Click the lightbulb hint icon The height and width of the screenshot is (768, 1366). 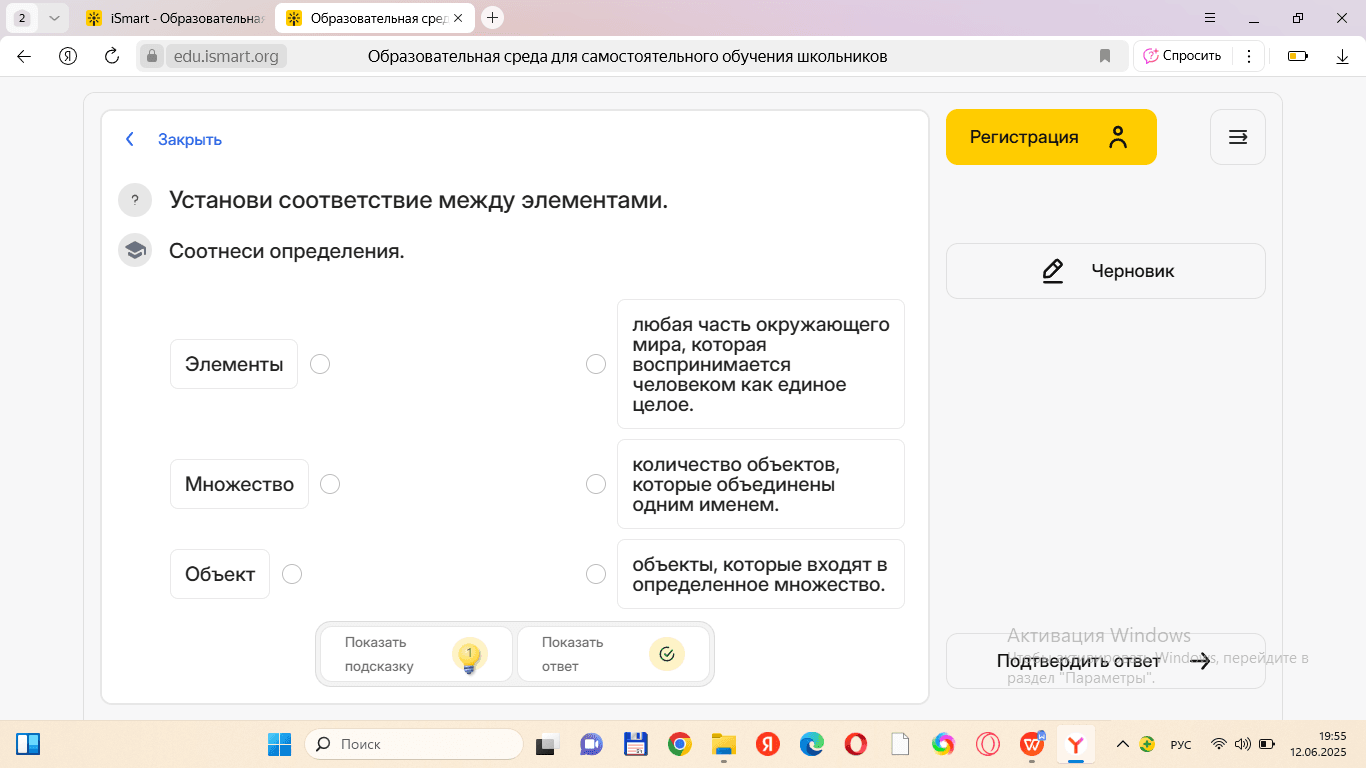coord(469,655)
